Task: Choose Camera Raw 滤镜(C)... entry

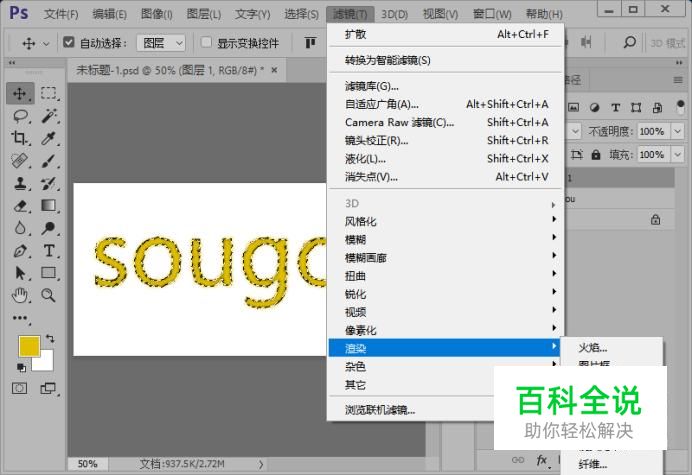Action: click(446, 122)
